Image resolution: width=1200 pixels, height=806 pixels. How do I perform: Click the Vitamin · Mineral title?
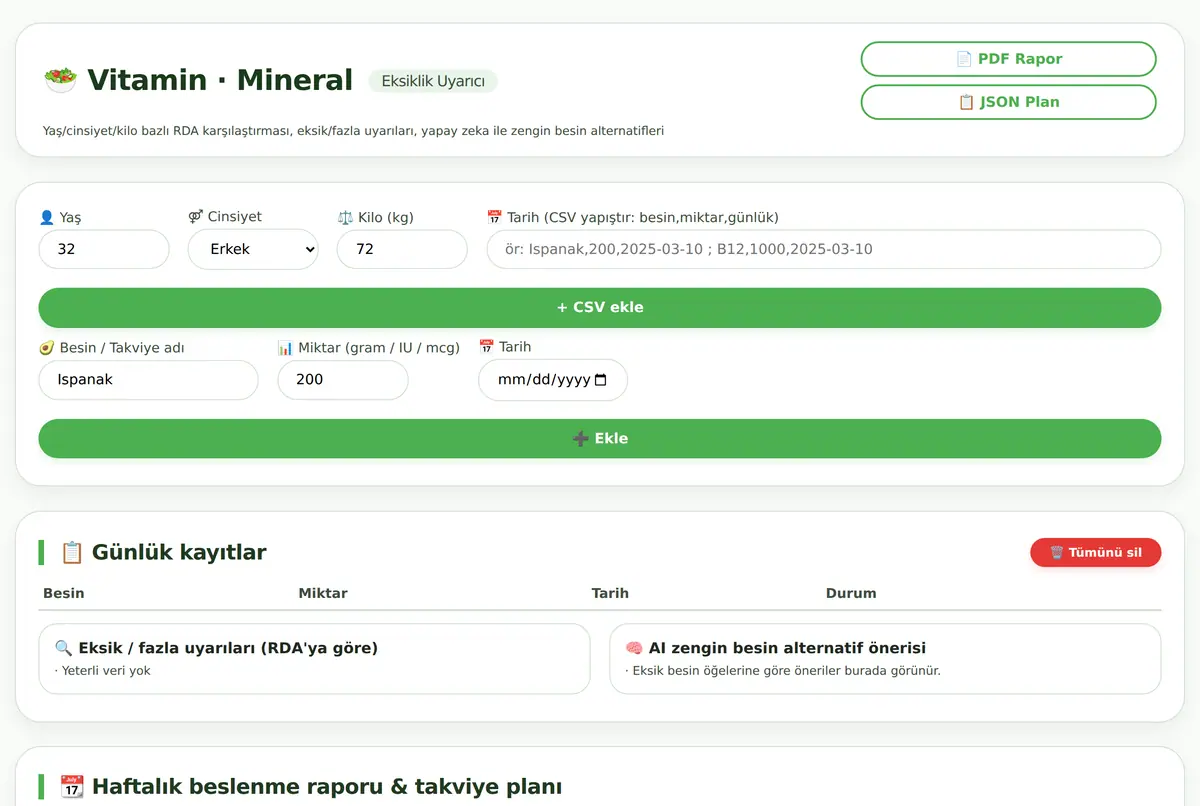(220, 80)
